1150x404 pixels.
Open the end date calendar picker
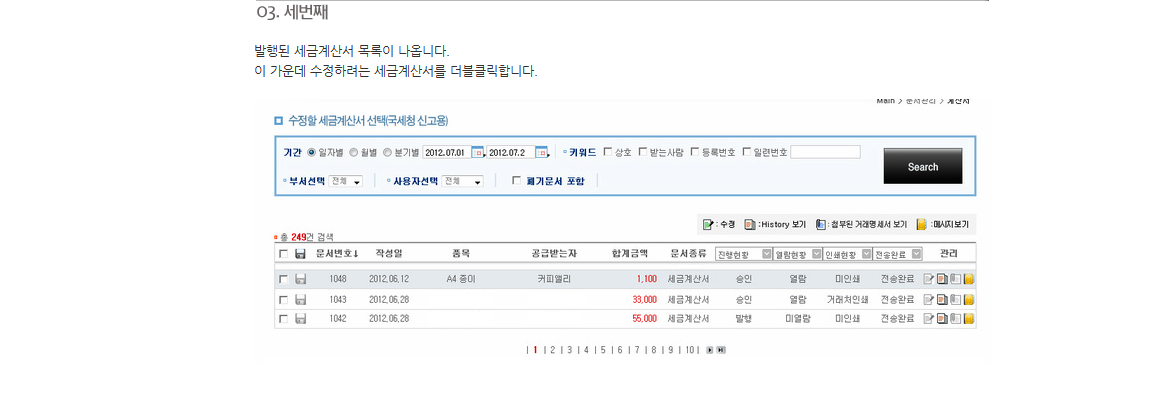[542, 152]
